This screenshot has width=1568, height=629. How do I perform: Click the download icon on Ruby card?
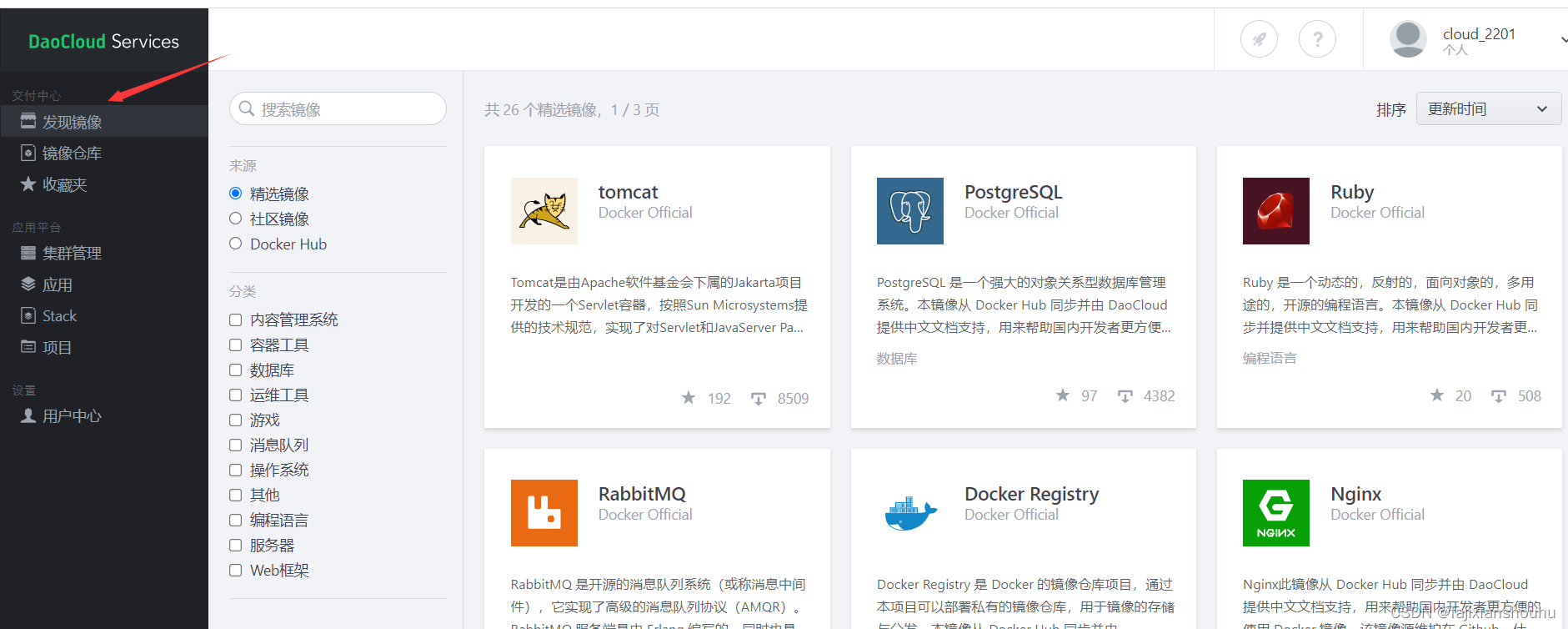click(1499, 395)
